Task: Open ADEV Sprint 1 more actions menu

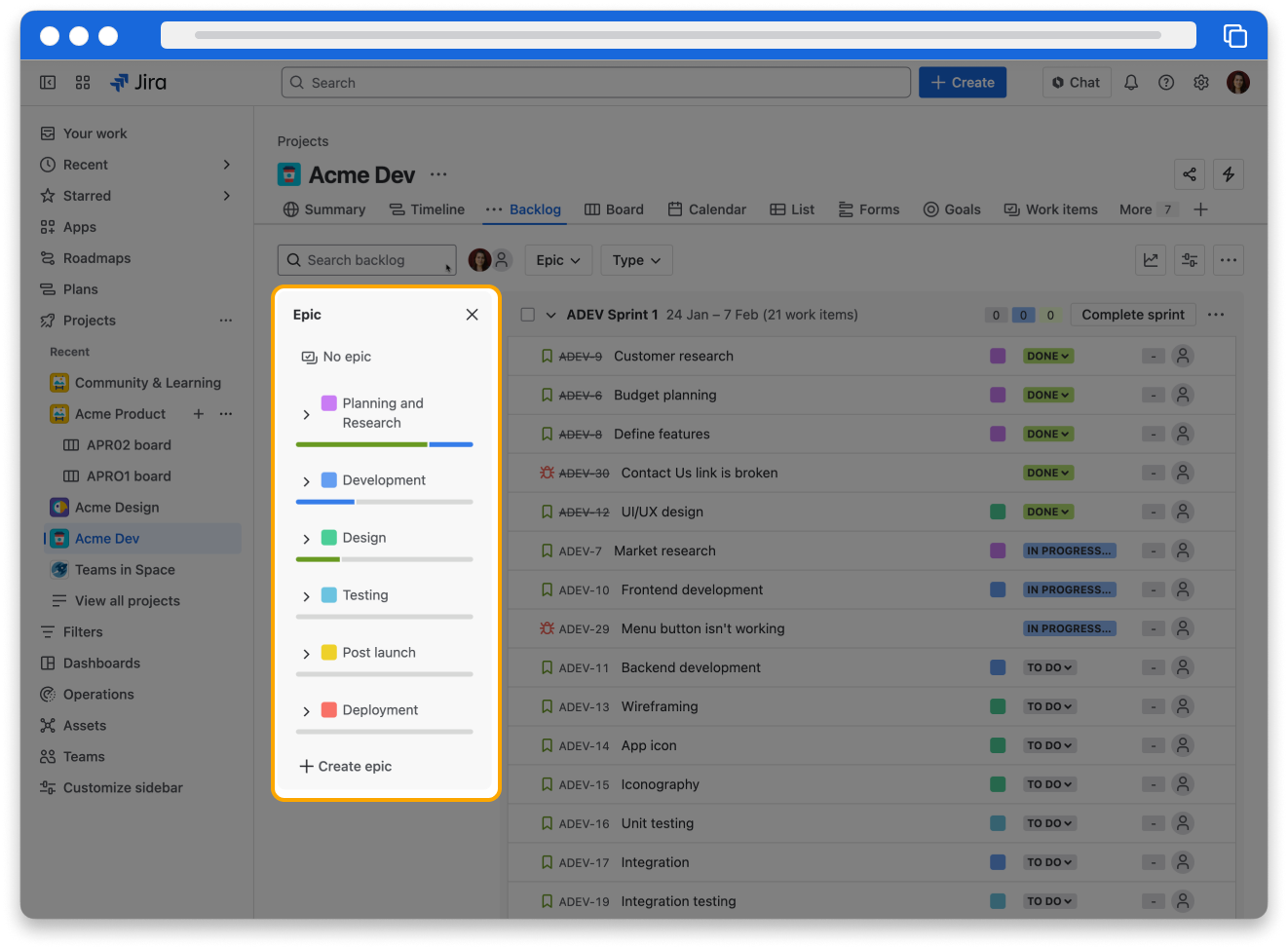Action: click(x=1216, y=315)
